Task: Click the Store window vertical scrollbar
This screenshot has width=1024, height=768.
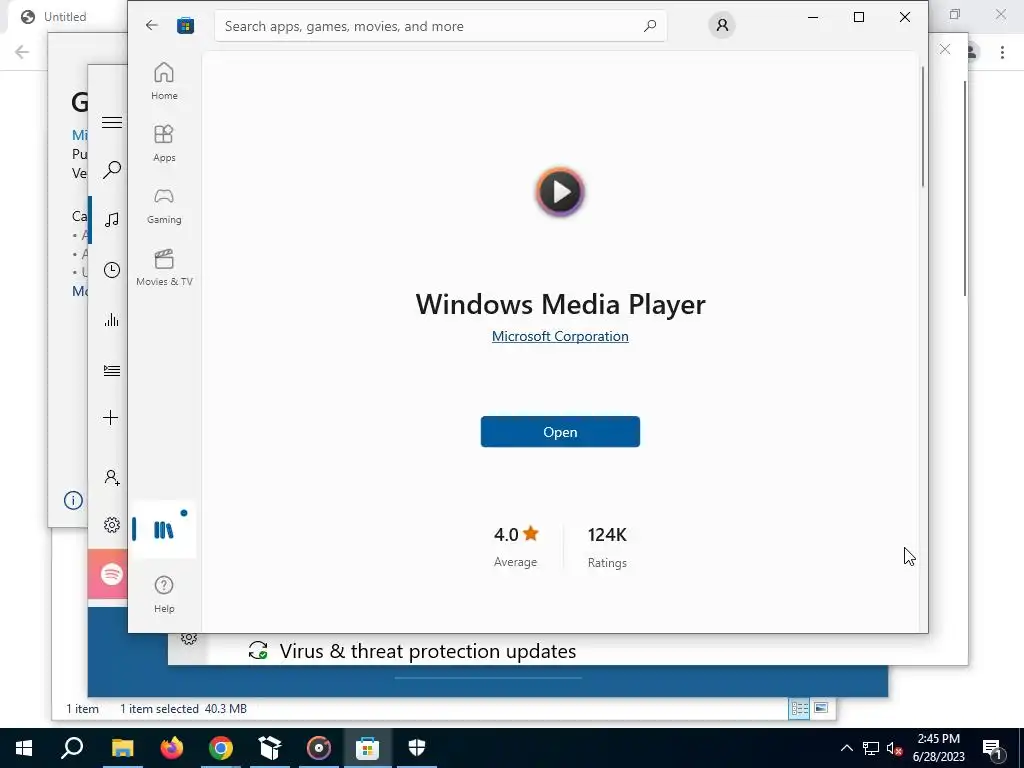Action: click(x=923, y=126)
